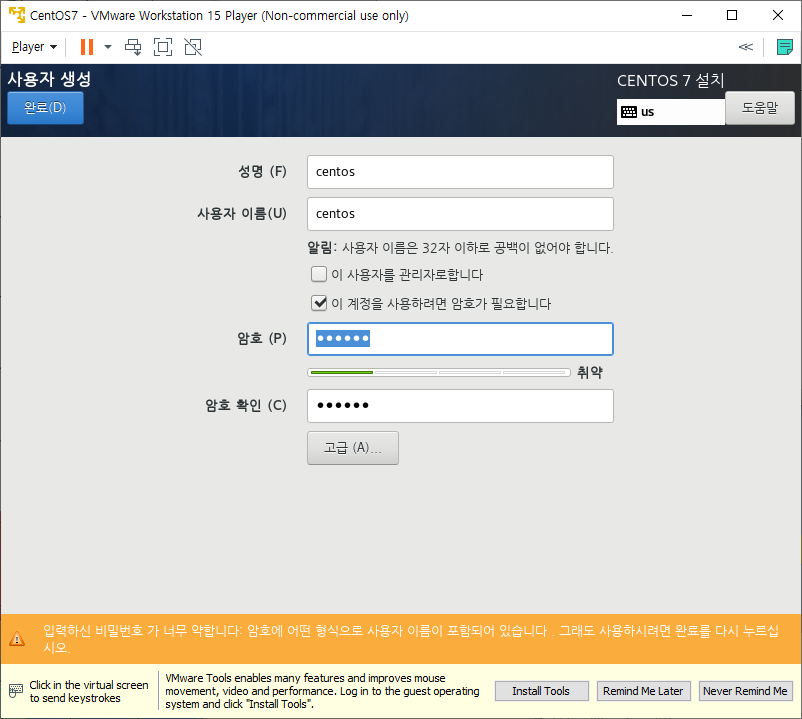
Task: Click the 성명 full name field
Action: 460,172
